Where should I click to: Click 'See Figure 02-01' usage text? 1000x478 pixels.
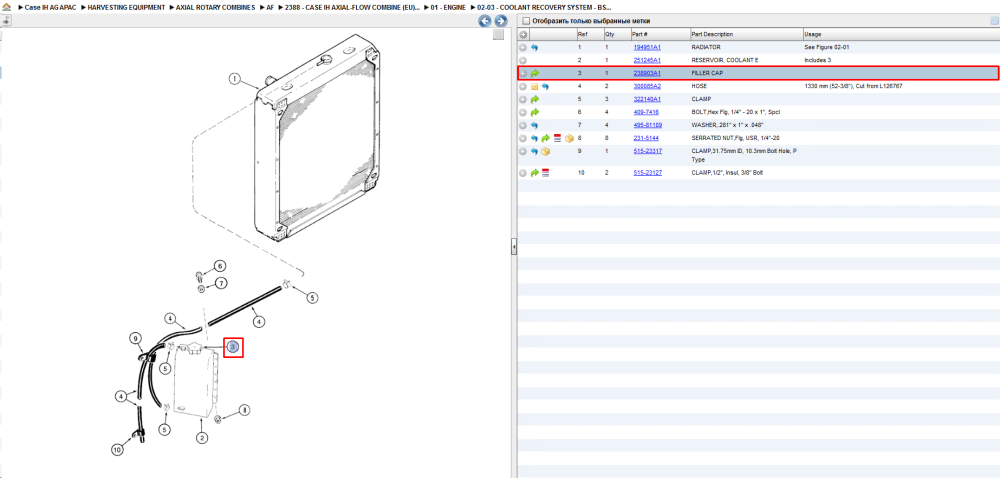point(827,47)
